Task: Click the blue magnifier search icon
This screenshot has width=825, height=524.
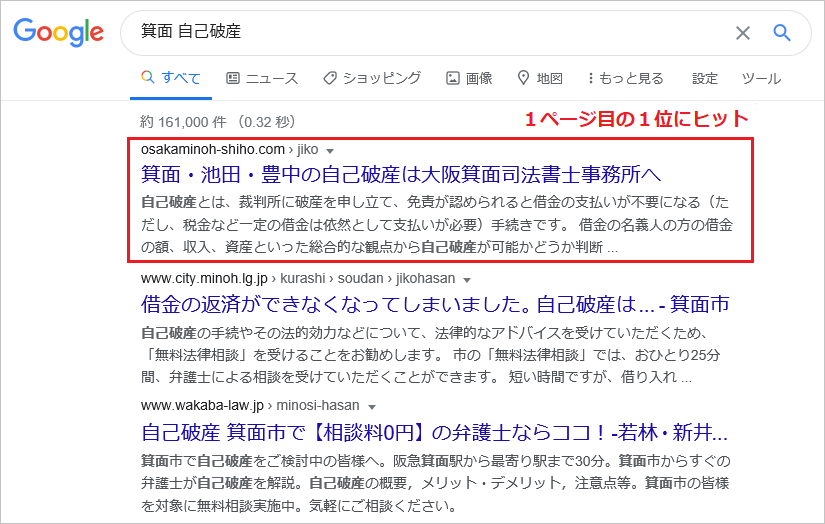Action: [781, 33]
